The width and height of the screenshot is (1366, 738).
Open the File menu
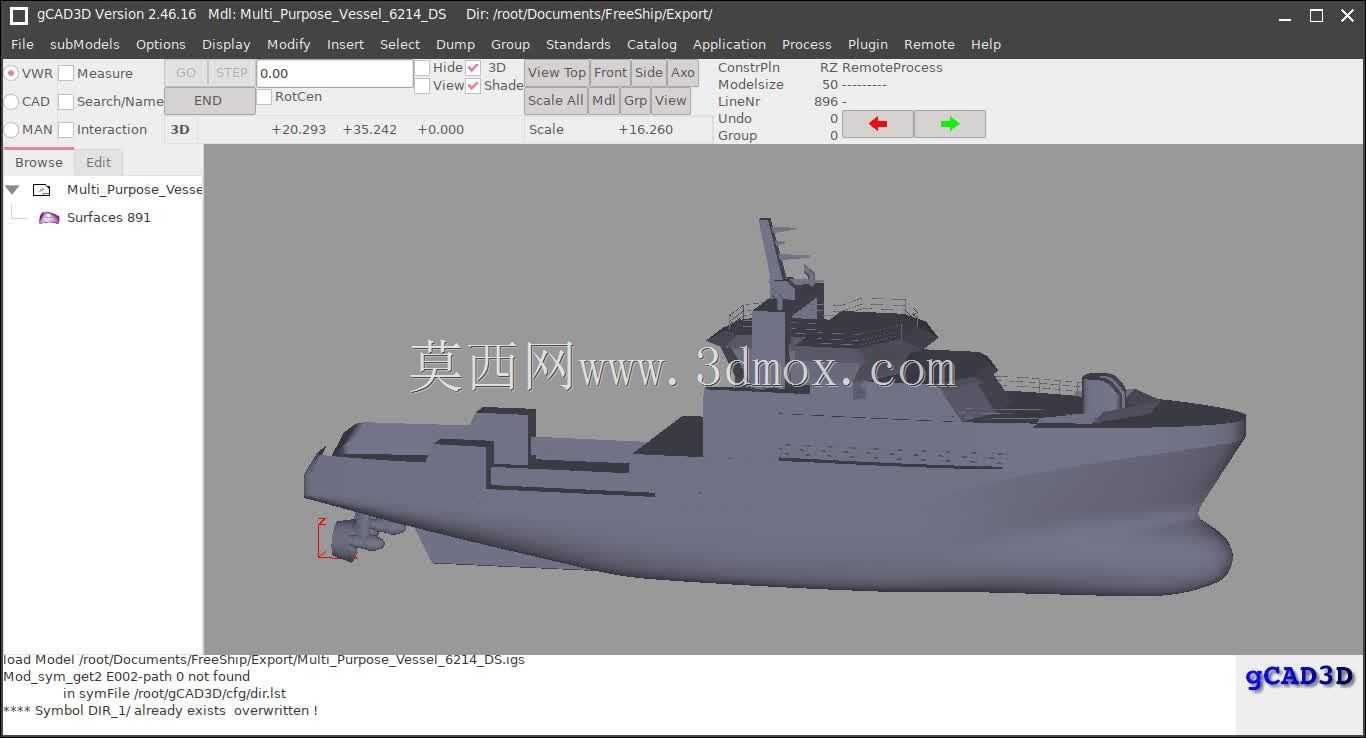(x=22, y=44)
